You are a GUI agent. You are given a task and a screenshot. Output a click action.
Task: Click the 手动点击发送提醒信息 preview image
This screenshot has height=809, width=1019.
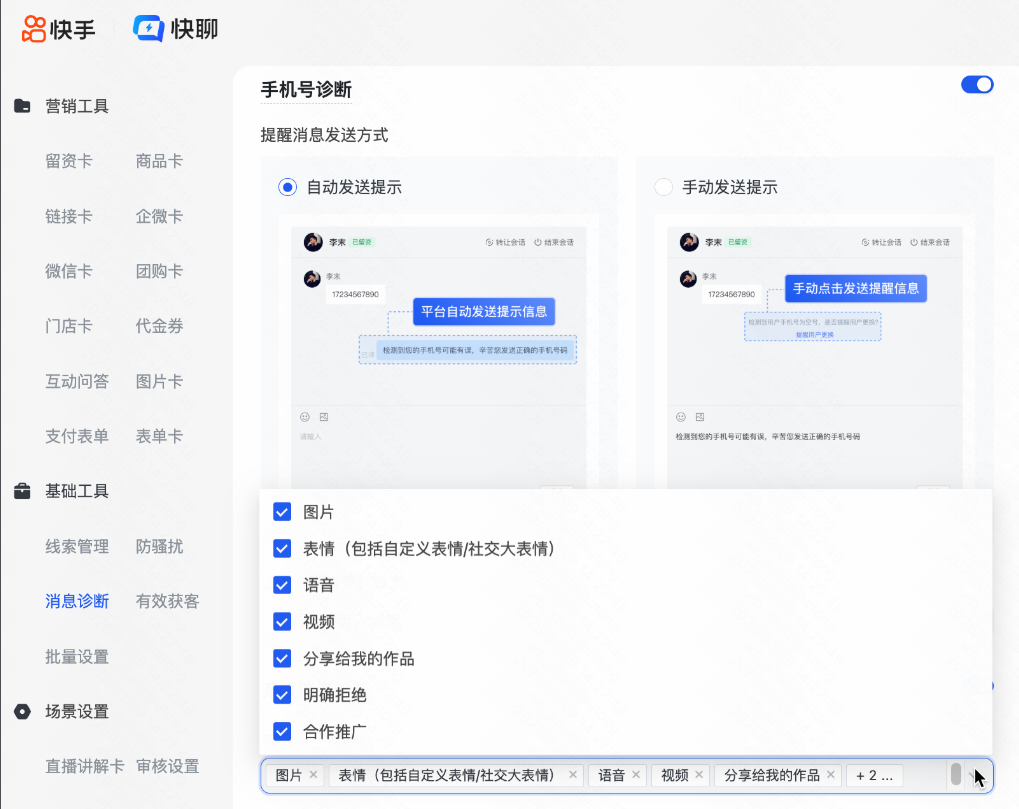pyautogui.click(x=815, y=357)
